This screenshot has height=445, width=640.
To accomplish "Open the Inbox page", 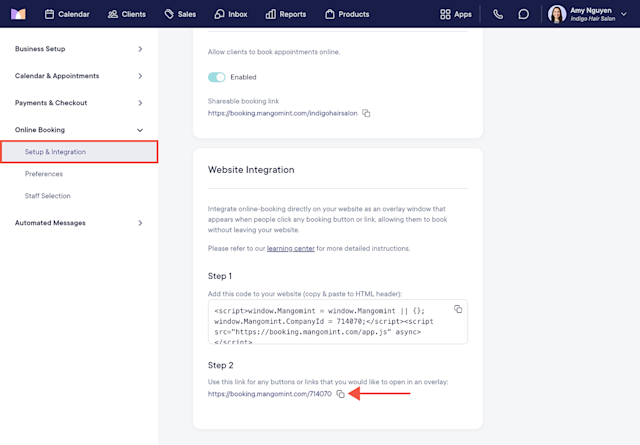I will 231,14.
